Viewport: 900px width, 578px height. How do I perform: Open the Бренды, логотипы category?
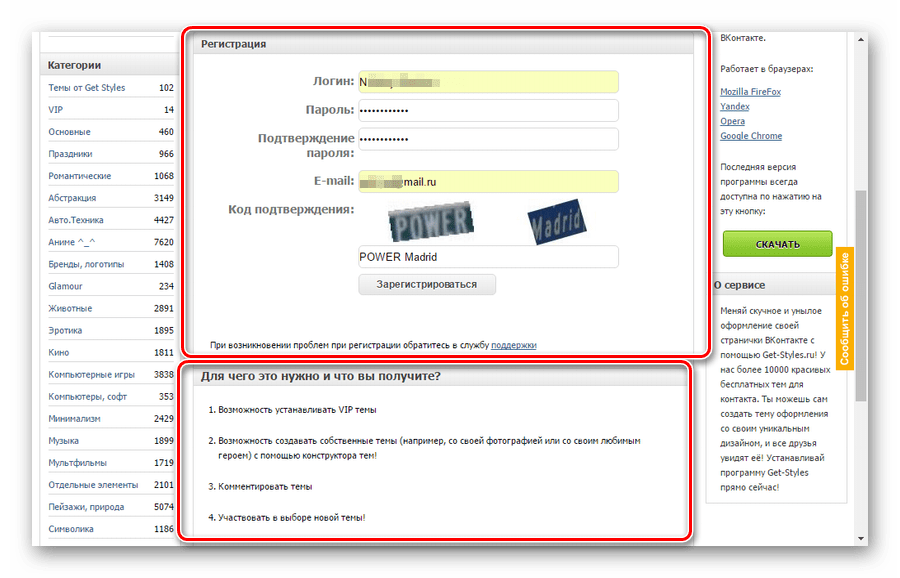(86, 264)
